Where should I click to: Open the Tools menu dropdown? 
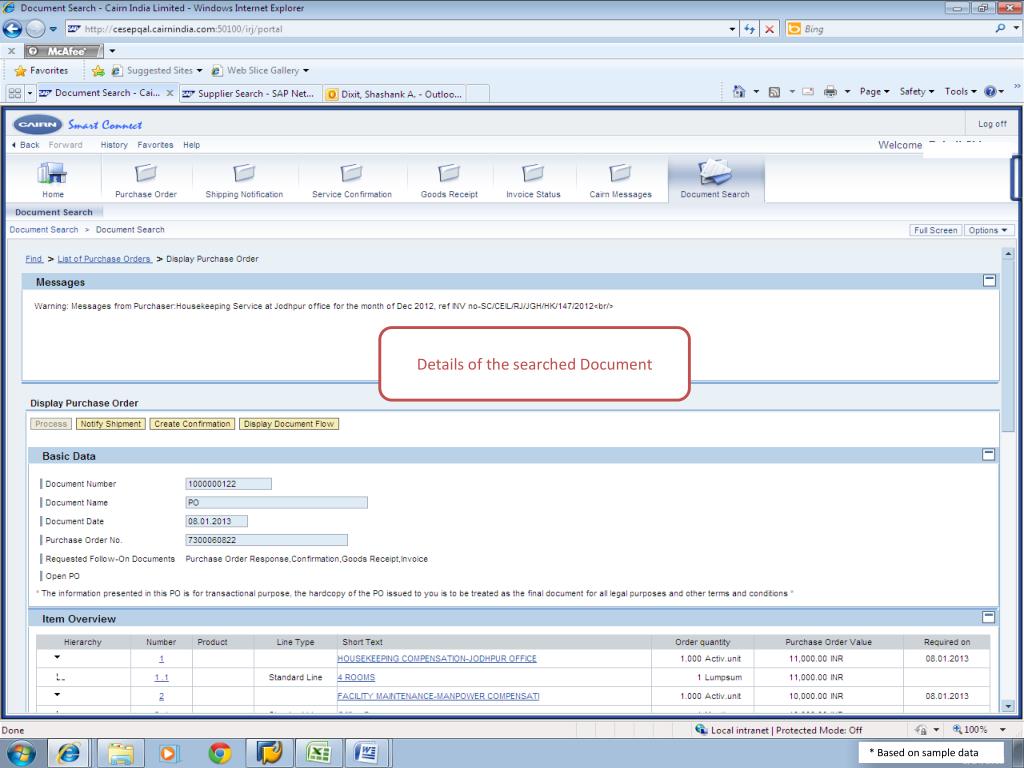point(960,91)
